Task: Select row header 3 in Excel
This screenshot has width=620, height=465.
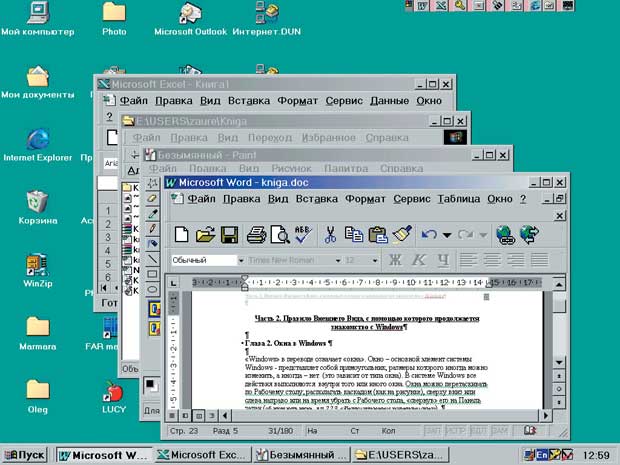Action: 108,238
